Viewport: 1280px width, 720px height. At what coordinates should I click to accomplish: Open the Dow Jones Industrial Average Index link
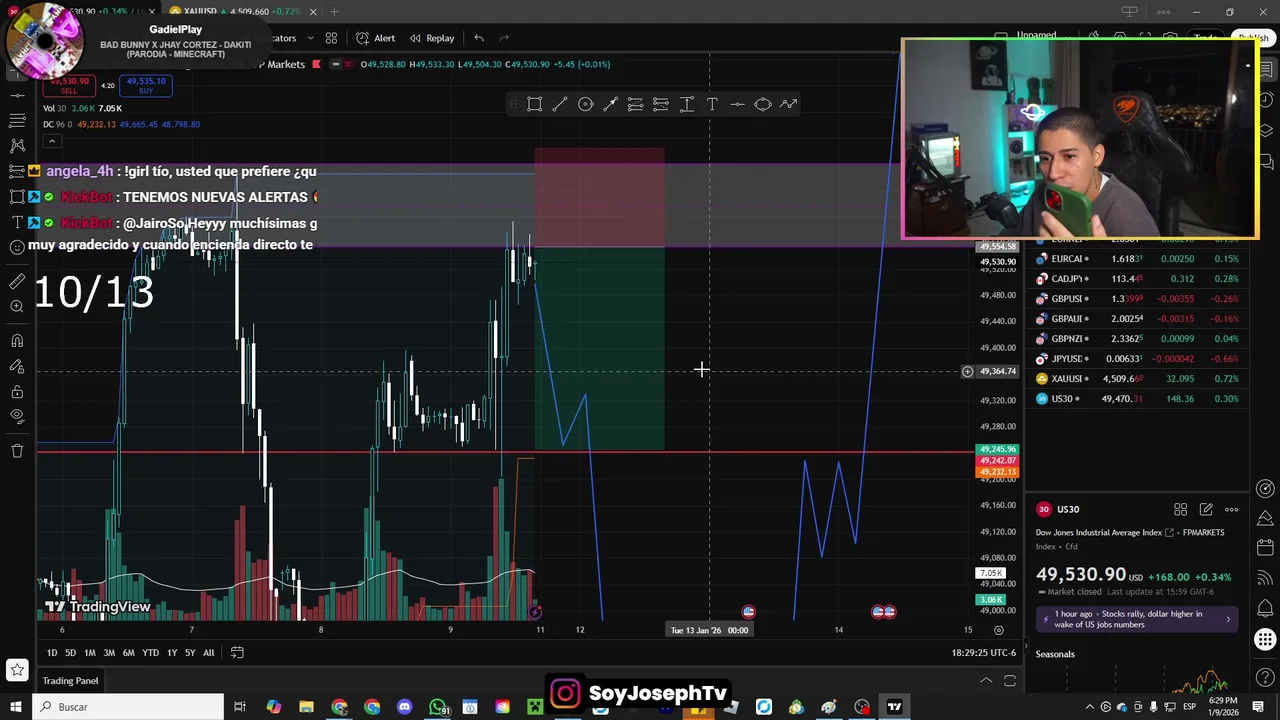pyautogui.click(x=1104, y=533)
